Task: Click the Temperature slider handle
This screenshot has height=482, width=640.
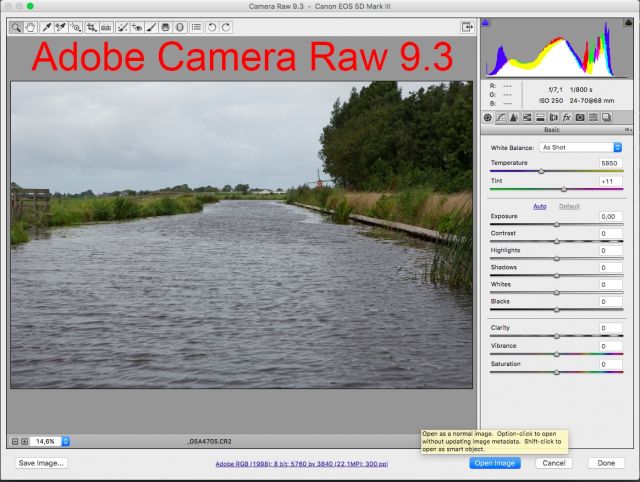Action: click(541, 171)
